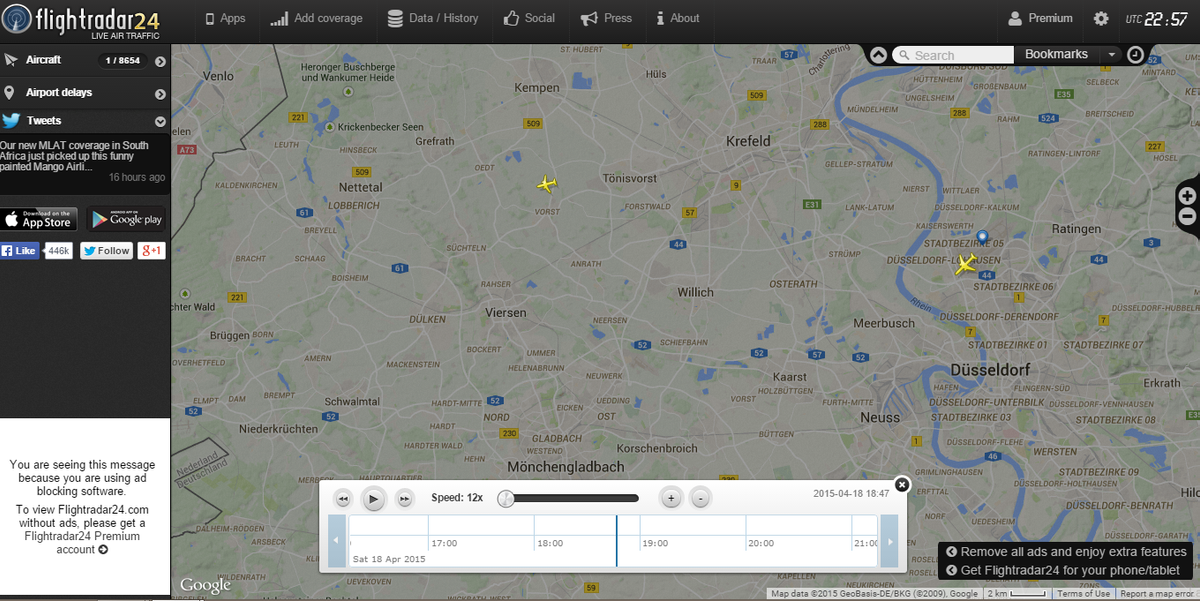Click Remove all ads and enjoy extra features
The width and height of the screenshot is (1200, 601).
coord(1067,552)
